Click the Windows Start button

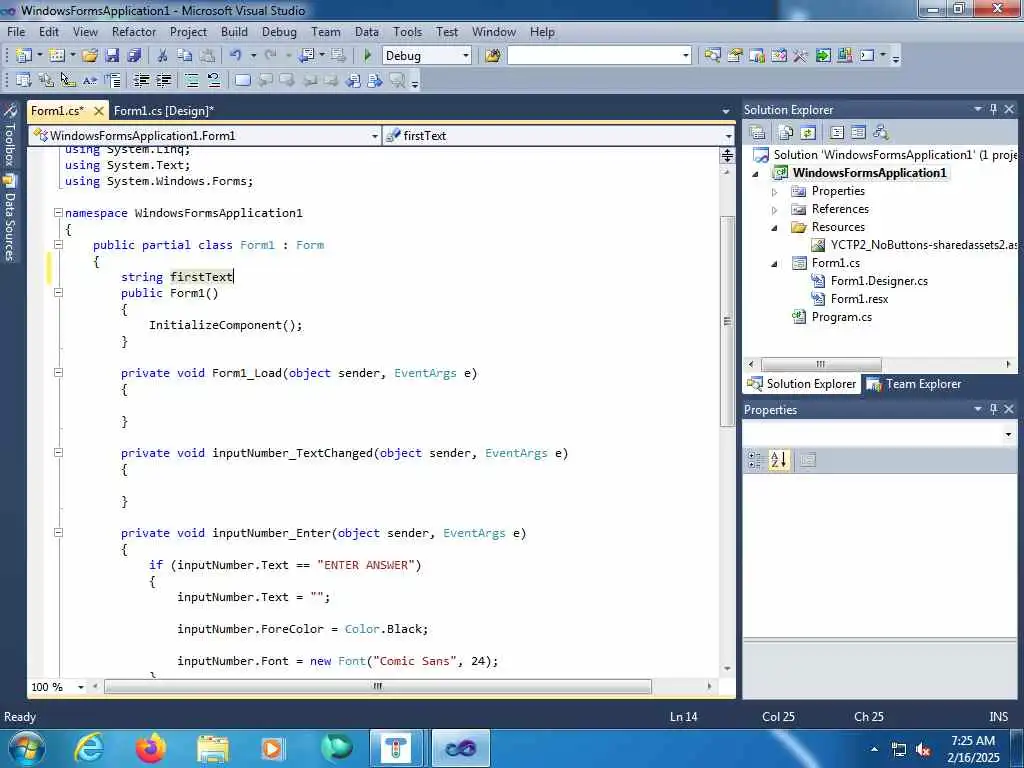pos(26,748)
